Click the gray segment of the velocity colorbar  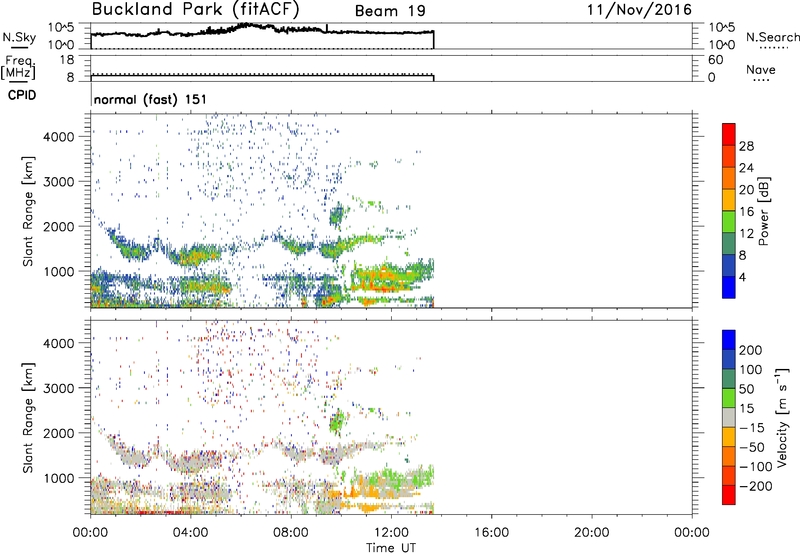click(729, 417)
